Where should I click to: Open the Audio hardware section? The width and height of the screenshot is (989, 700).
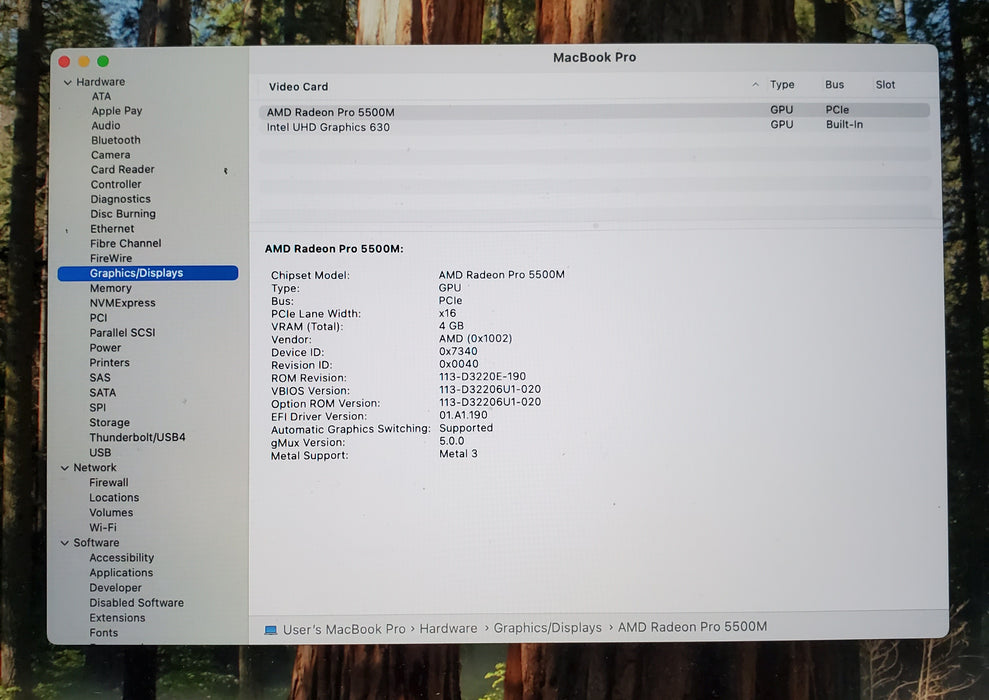tap(105, 125)
